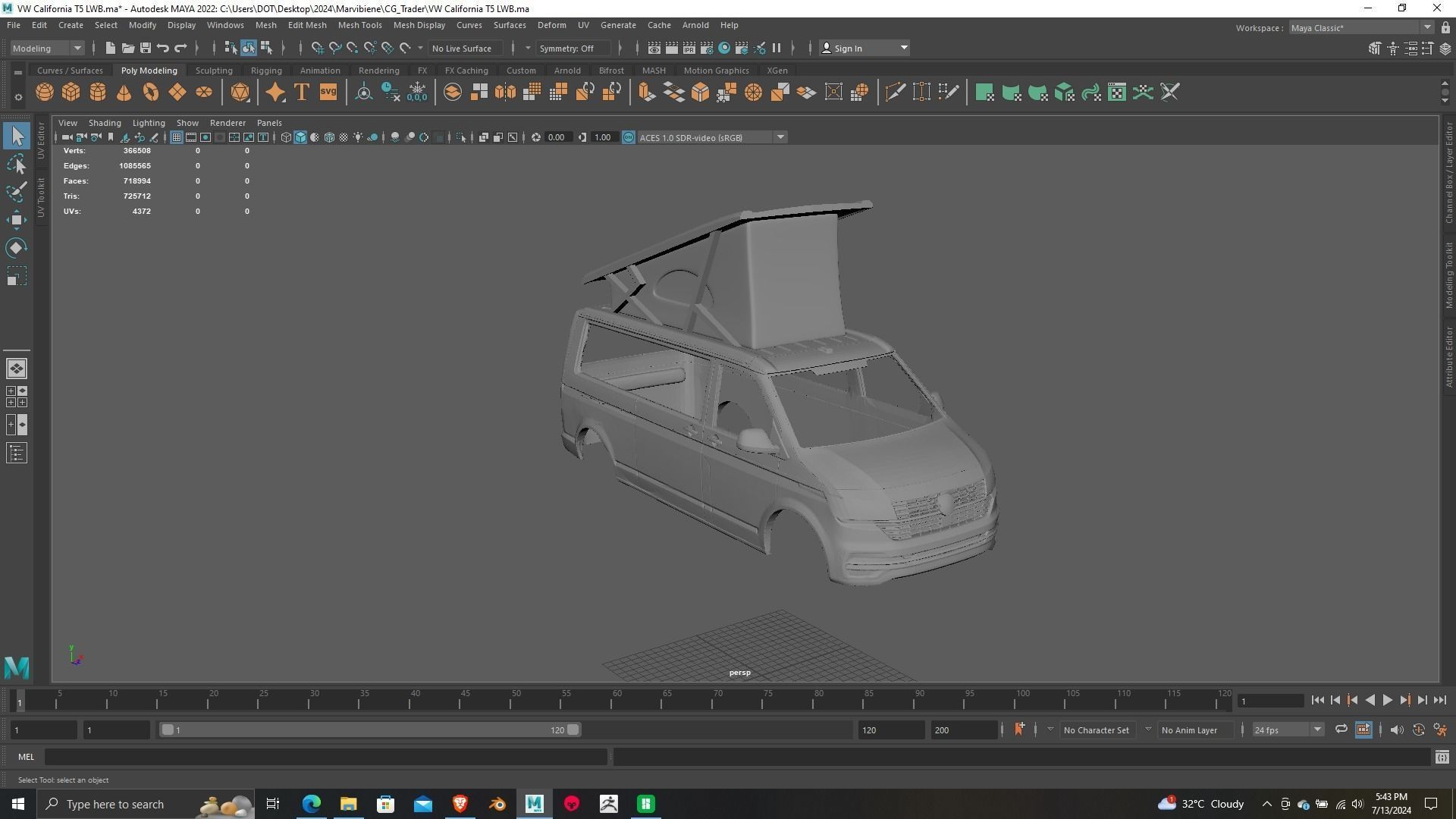This screenshot has width=1456, height=819.
Task: Open Microsoft Edge from taskbar
Action: (x=312, y=804)
